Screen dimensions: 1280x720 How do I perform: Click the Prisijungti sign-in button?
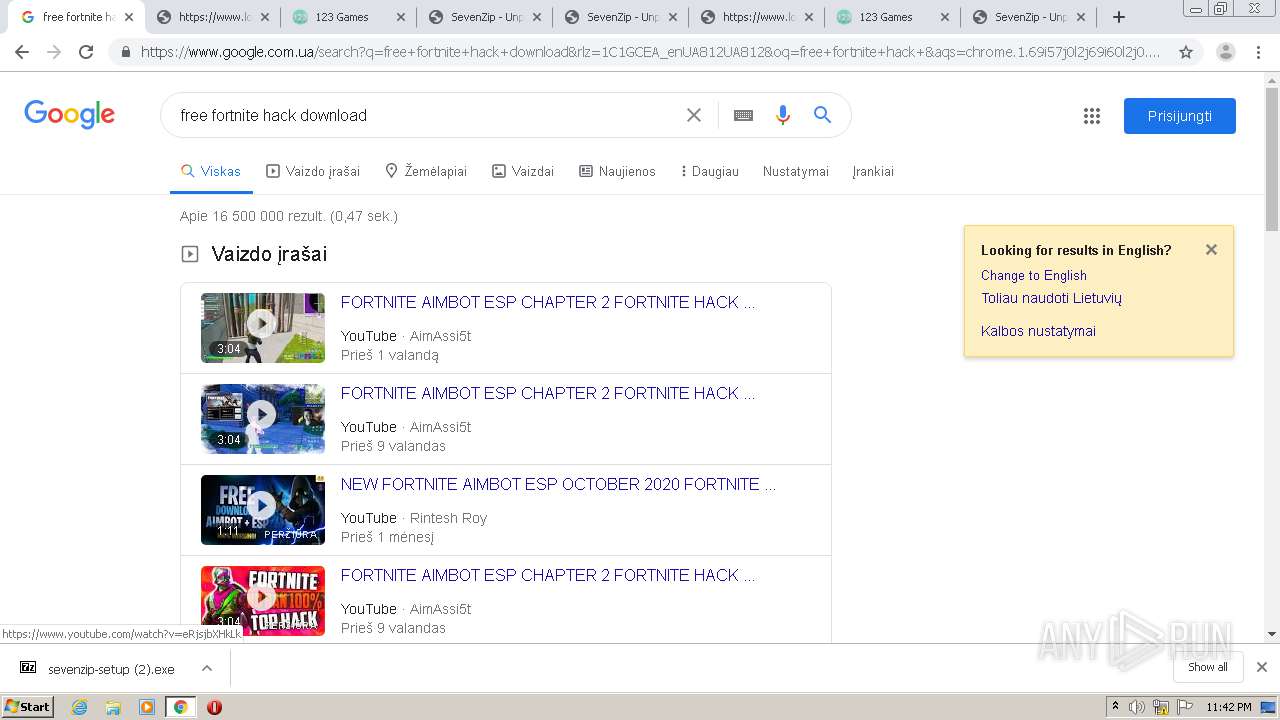pos(1180,116)
